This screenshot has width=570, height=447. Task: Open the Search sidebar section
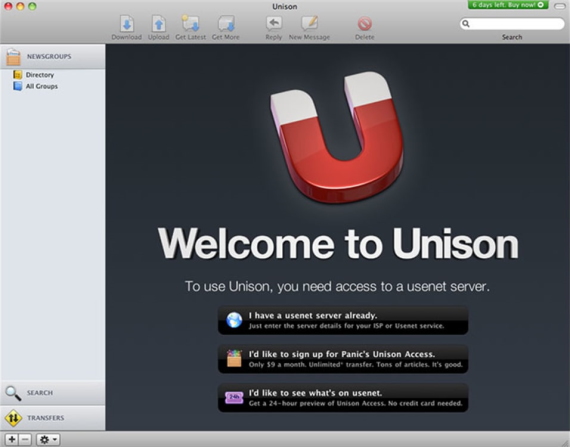(53, 393)
